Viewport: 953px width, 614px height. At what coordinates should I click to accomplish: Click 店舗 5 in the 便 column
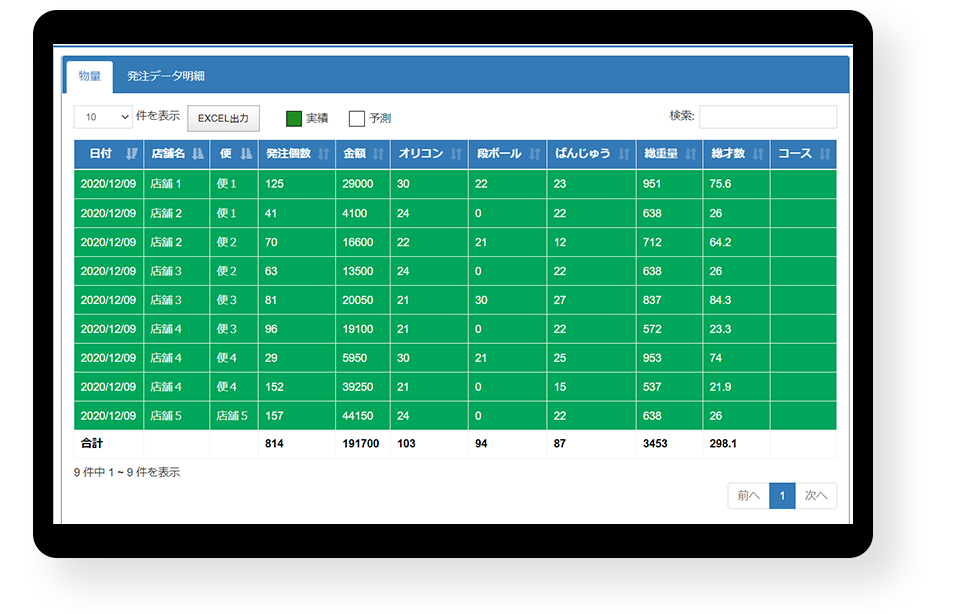tap(232, 416)
